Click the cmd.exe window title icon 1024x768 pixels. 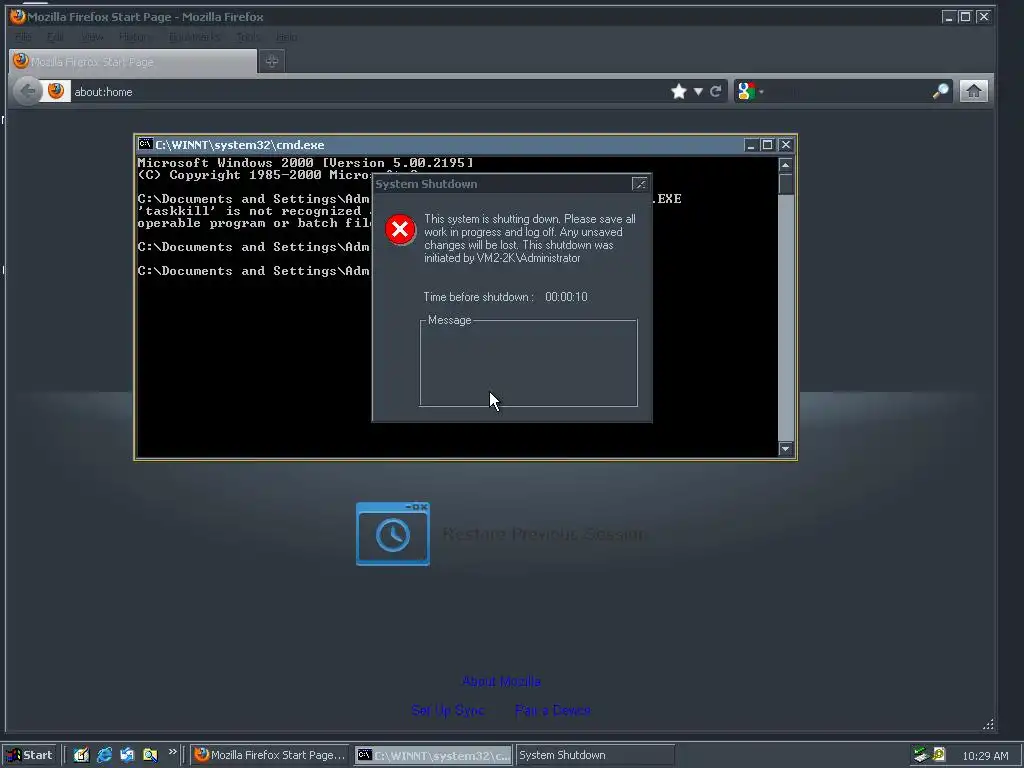tap(145, 144)
